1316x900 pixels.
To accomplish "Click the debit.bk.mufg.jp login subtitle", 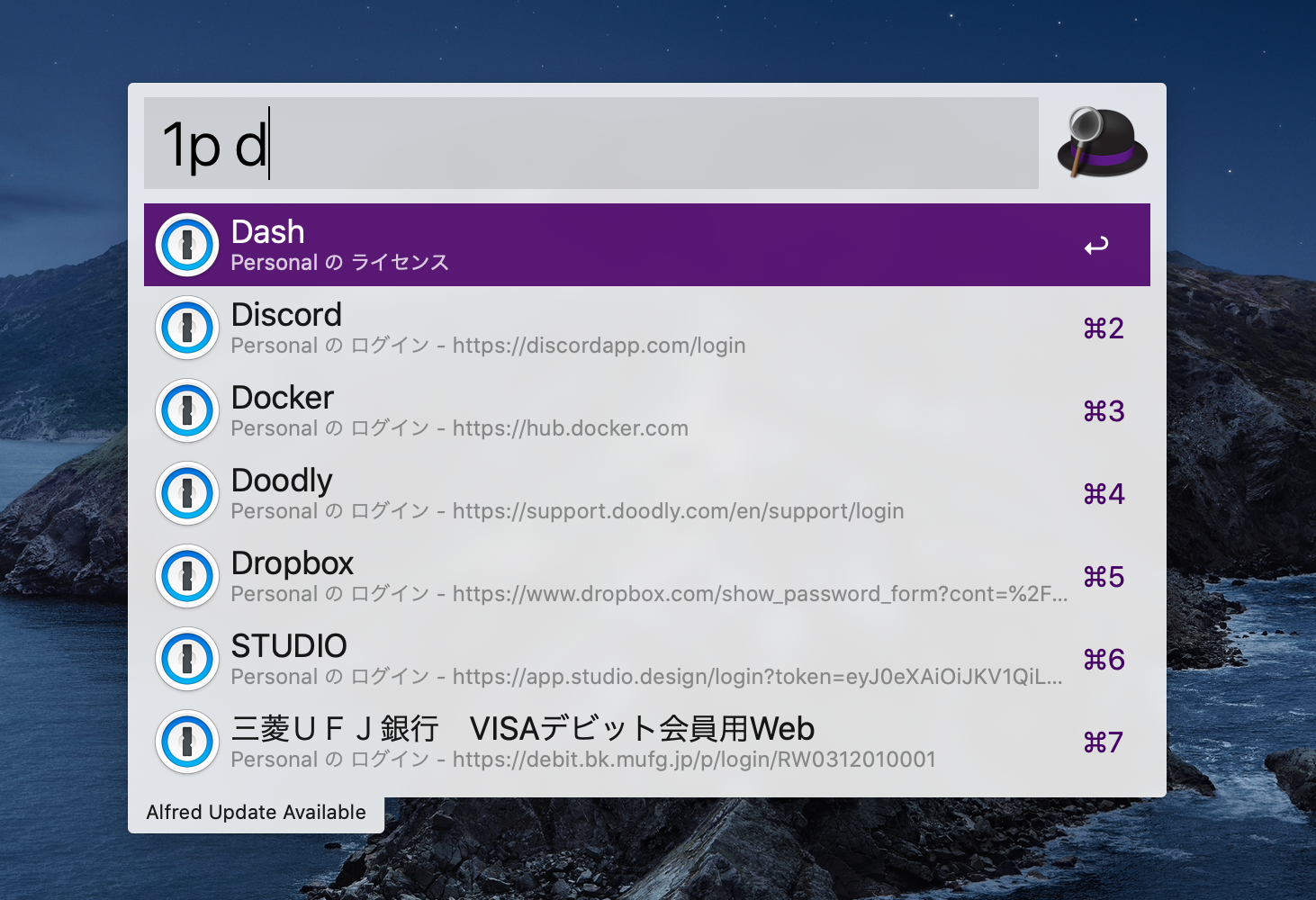I will click(583, 760).
